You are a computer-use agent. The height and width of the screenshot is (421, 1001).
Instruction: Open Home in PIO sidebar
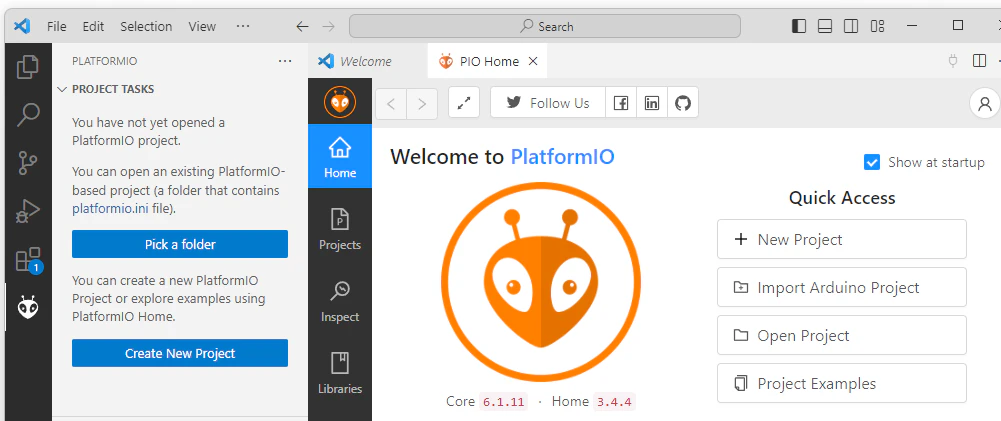pyautogui.click(x=340, y=157)
